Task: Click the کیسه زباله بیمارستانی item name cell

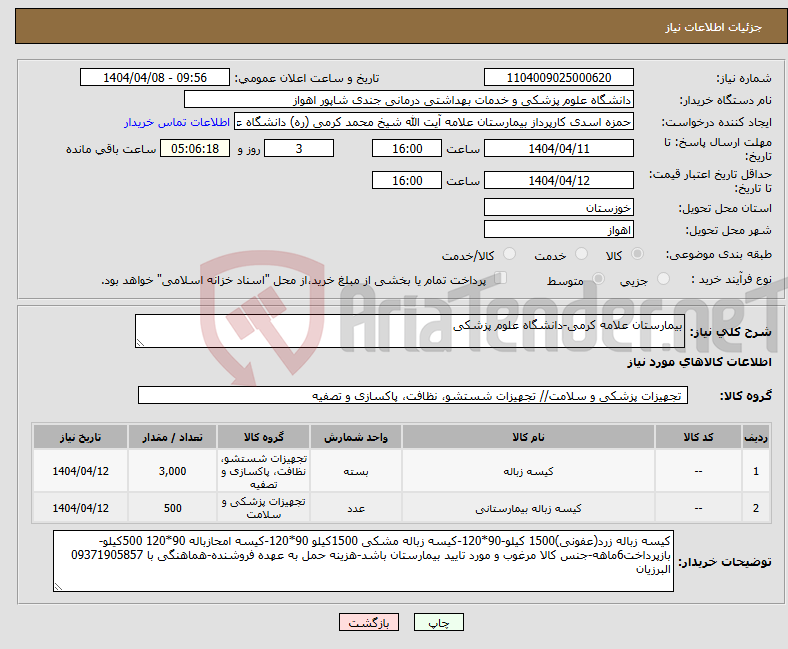Action: coord(528,508)
